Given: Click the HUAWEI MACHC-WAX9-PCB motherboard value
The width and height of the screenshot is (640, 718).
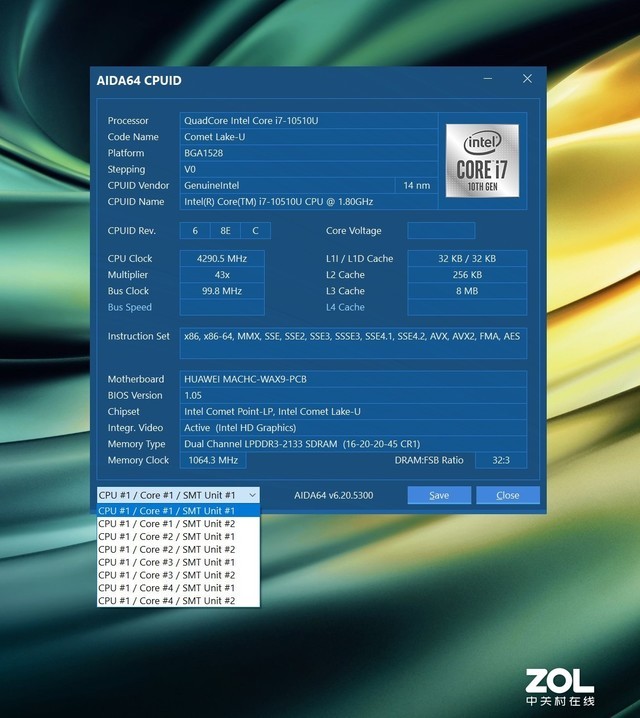Looking at the screenshot, I should 353,379.
